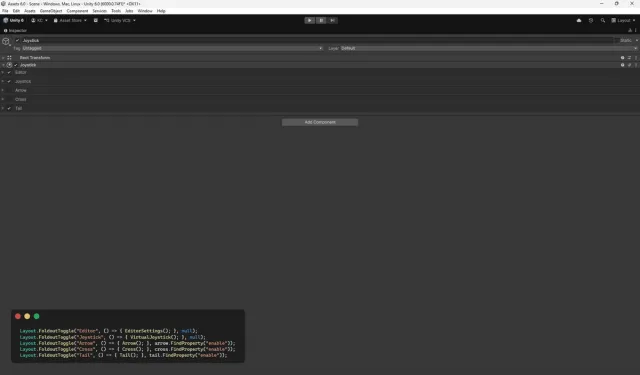Restore down the Unity window
This screenshot has width=640, height=375.
(617, 3)
